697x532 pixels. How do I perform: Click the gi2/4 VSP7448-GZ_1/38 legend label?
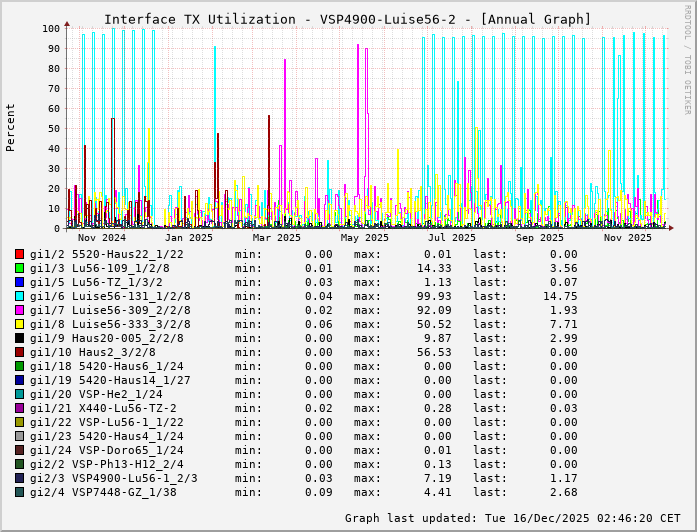(103, 492)
